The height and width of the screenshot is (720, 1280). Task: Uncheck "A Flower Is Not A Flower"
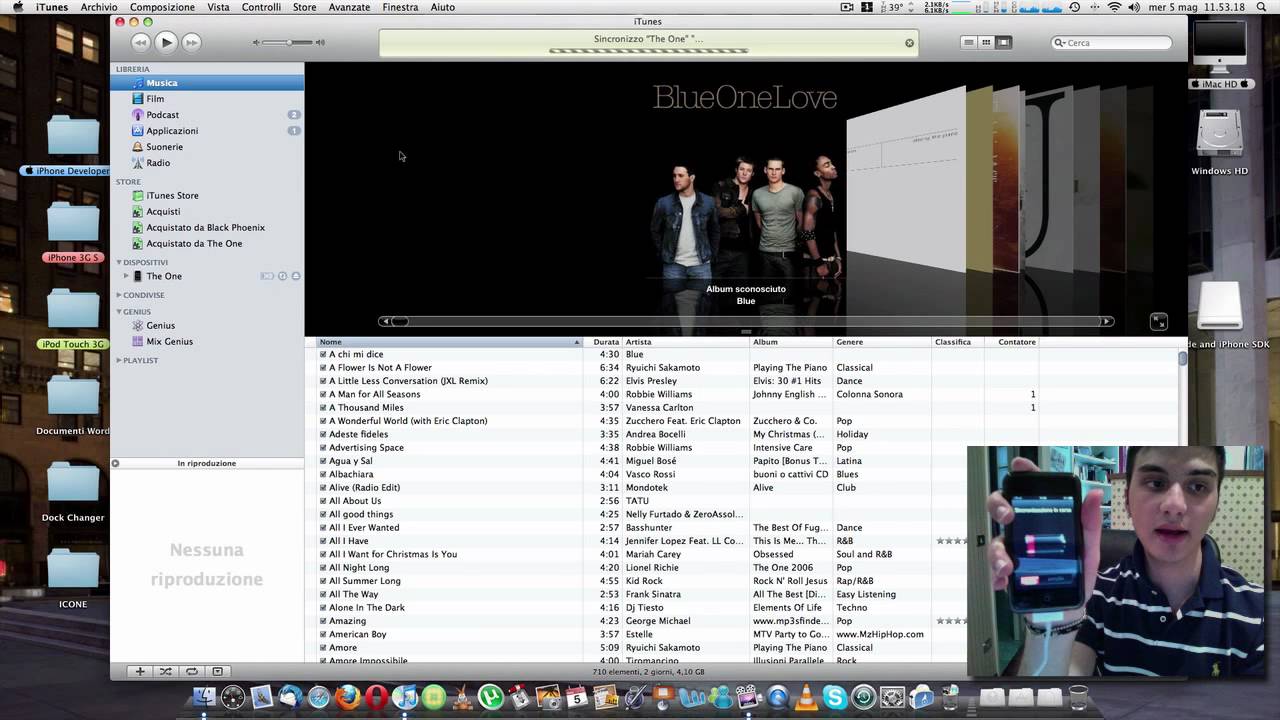[323, 368]
